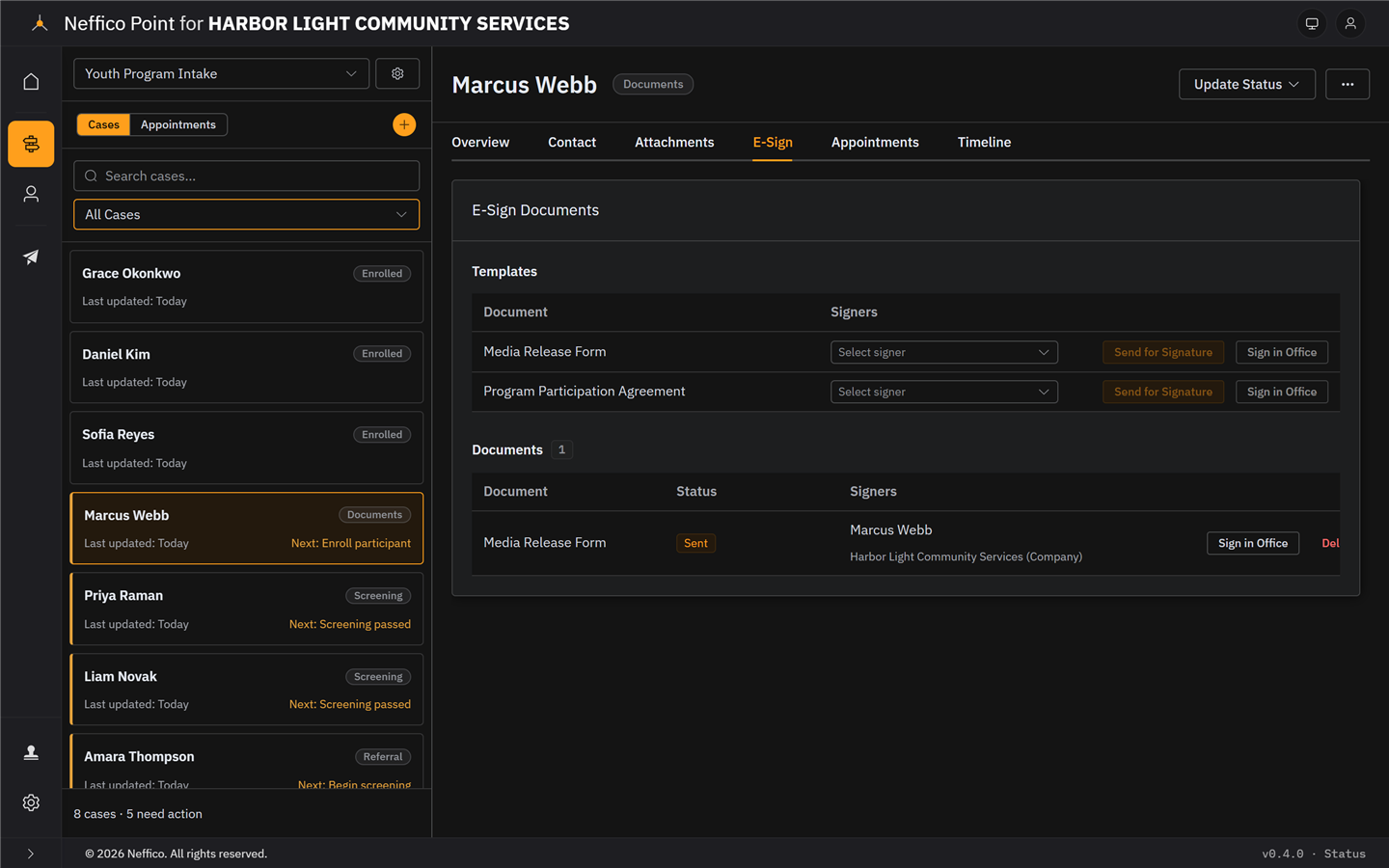The image size is (1389, 868).
Task: Click the v0.4.0 version text
Action: coord(1283,854)
